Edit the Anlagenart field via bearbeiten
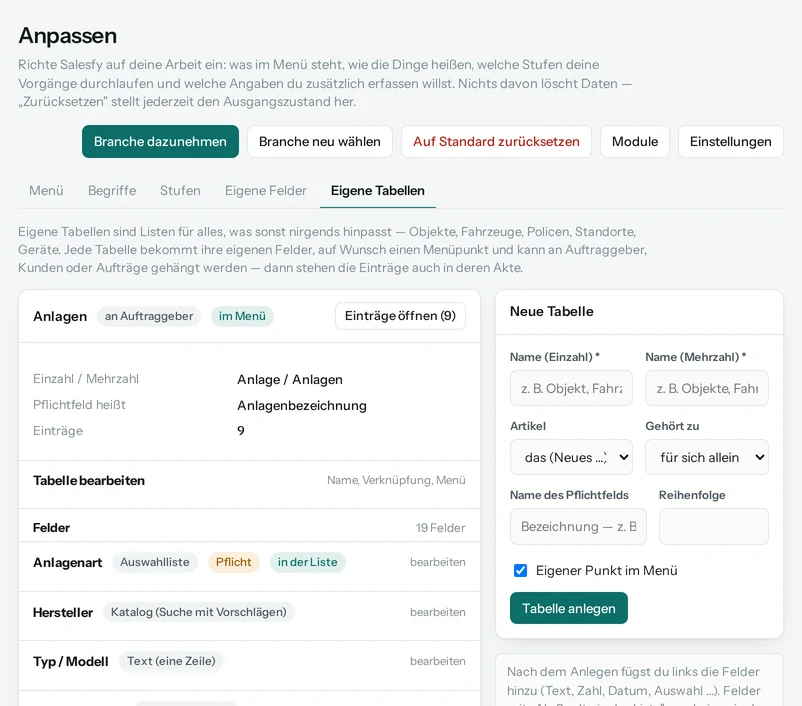The image size is (802, 706). click(437, 562)
